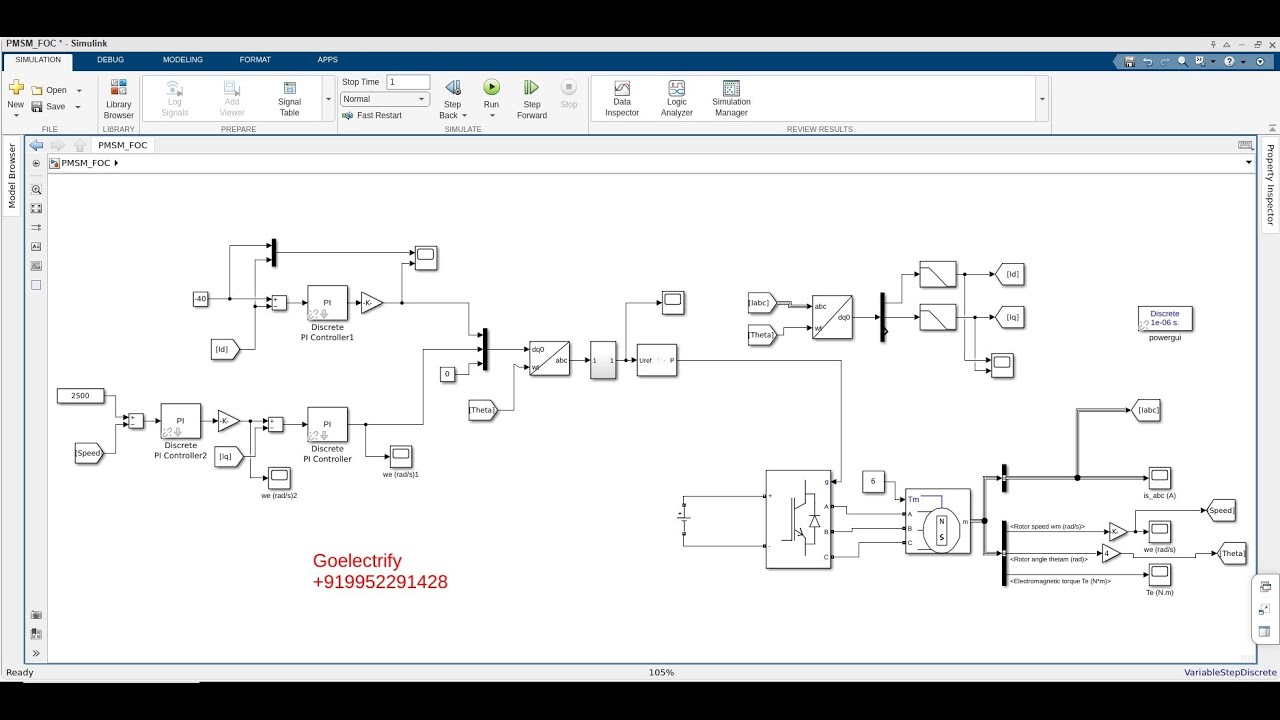Switch to the APPS tab

(327, 60)
